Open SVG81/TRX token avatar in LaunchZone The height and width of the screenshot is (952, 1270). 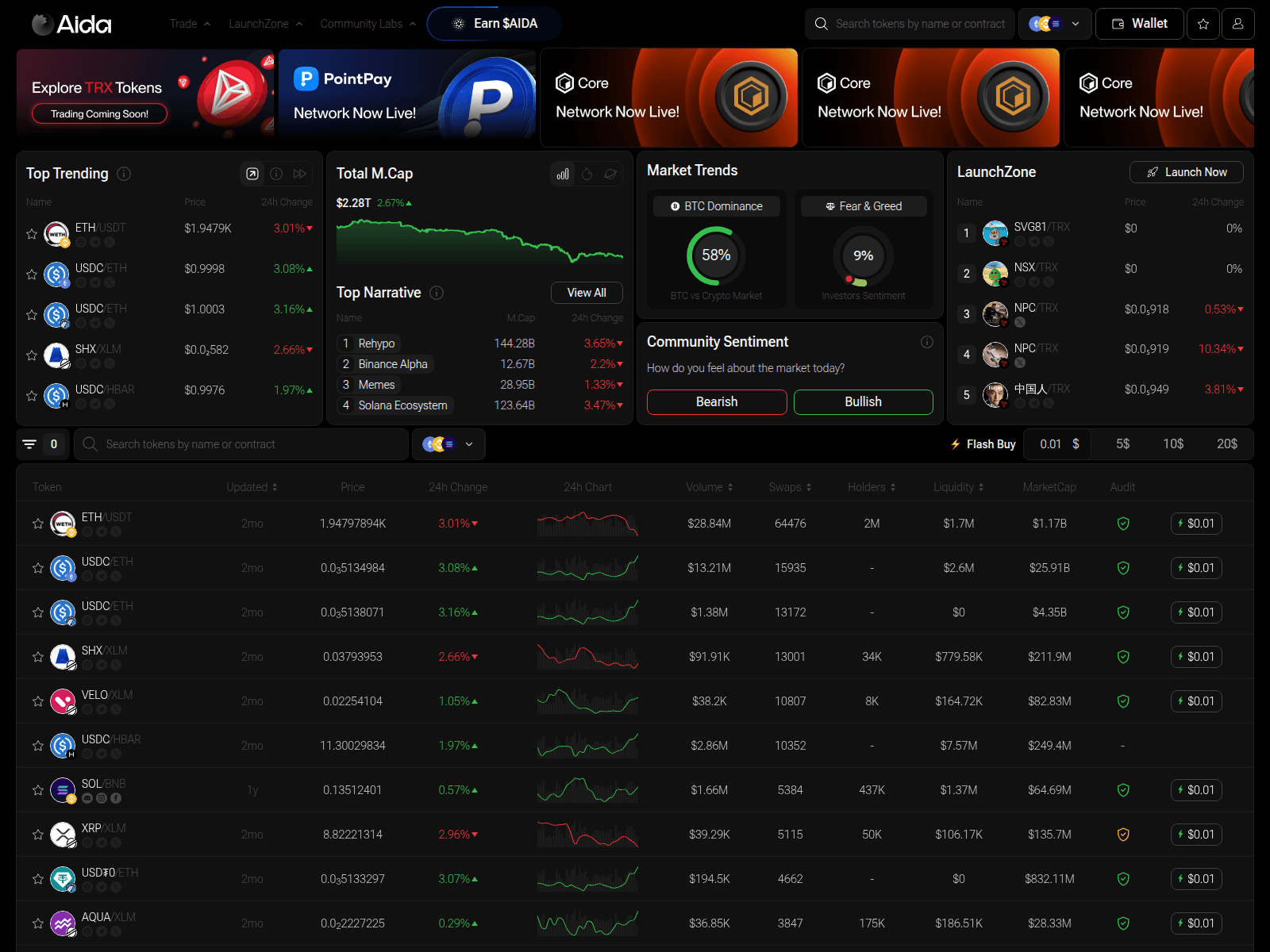point(995,233)
